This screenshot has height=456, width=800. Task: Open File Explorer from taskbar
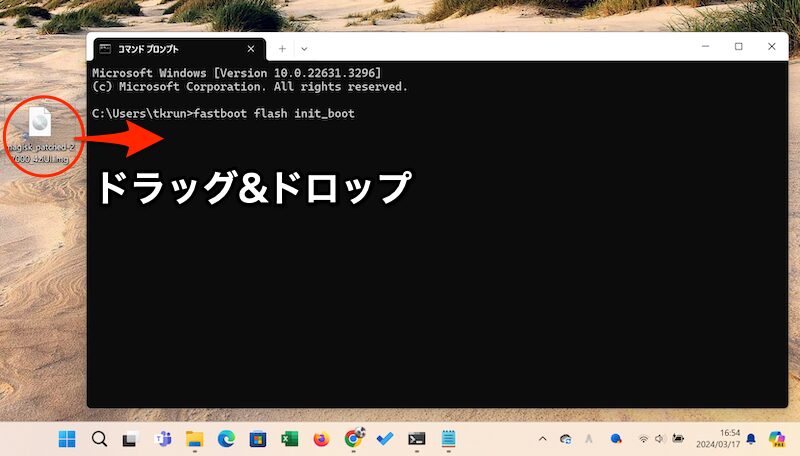pos(194,439)
